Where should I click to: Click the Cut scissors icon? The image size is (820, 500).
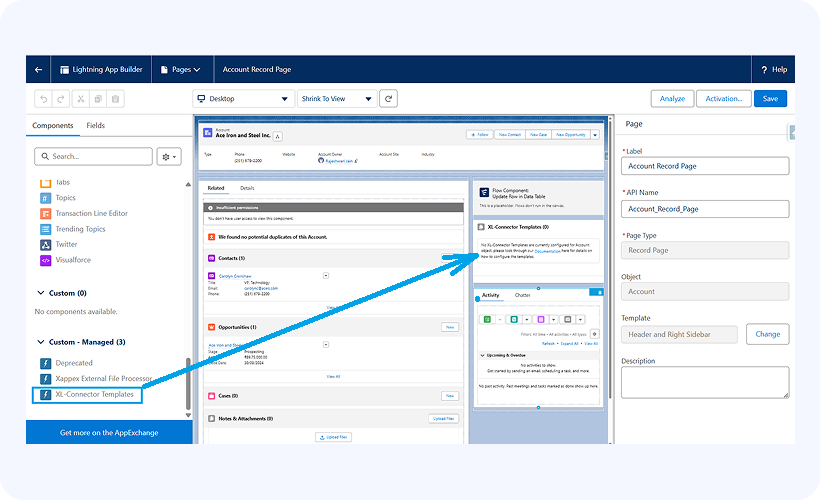tap(81, 99)
